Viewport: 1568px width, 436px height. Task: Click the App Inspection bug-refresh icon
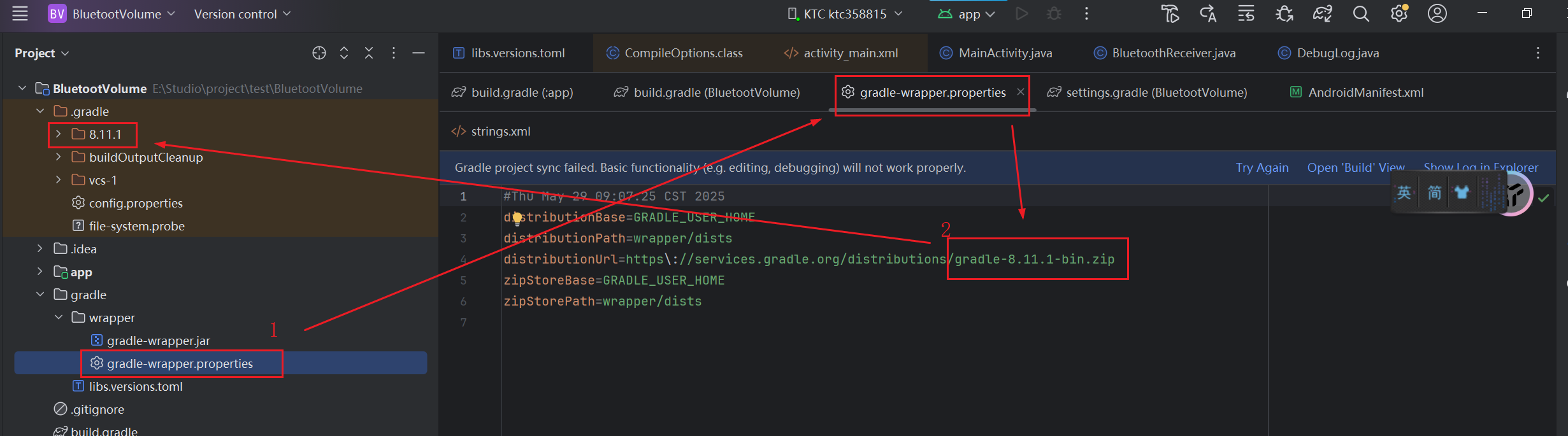pyautogui.click(x=1284, y=13)
